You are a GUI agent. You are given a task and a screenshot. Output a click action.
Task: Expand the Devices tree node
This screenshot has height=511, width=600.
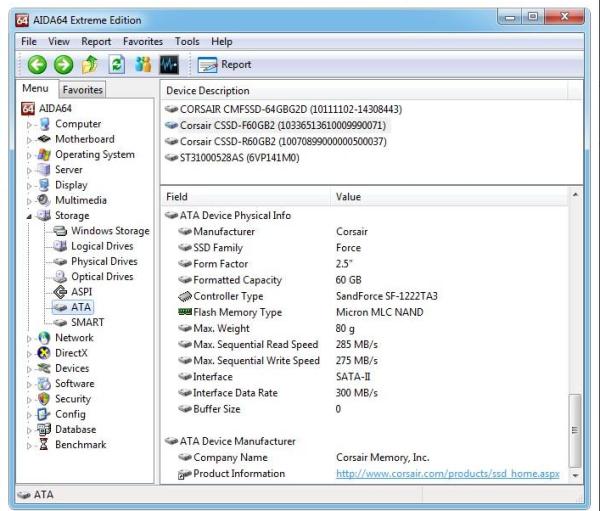click(x=29, y=369)
